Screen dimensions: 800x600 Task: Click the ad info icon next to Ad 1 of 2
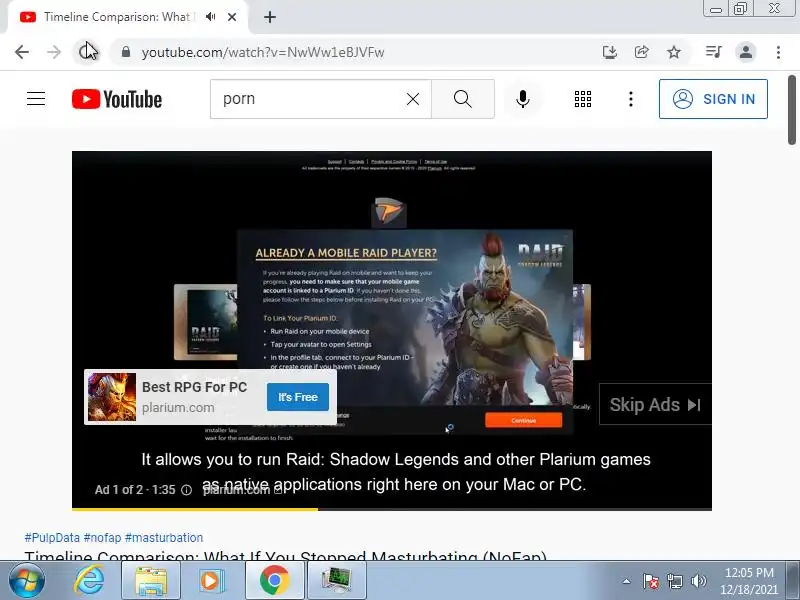tap(187, 490)
